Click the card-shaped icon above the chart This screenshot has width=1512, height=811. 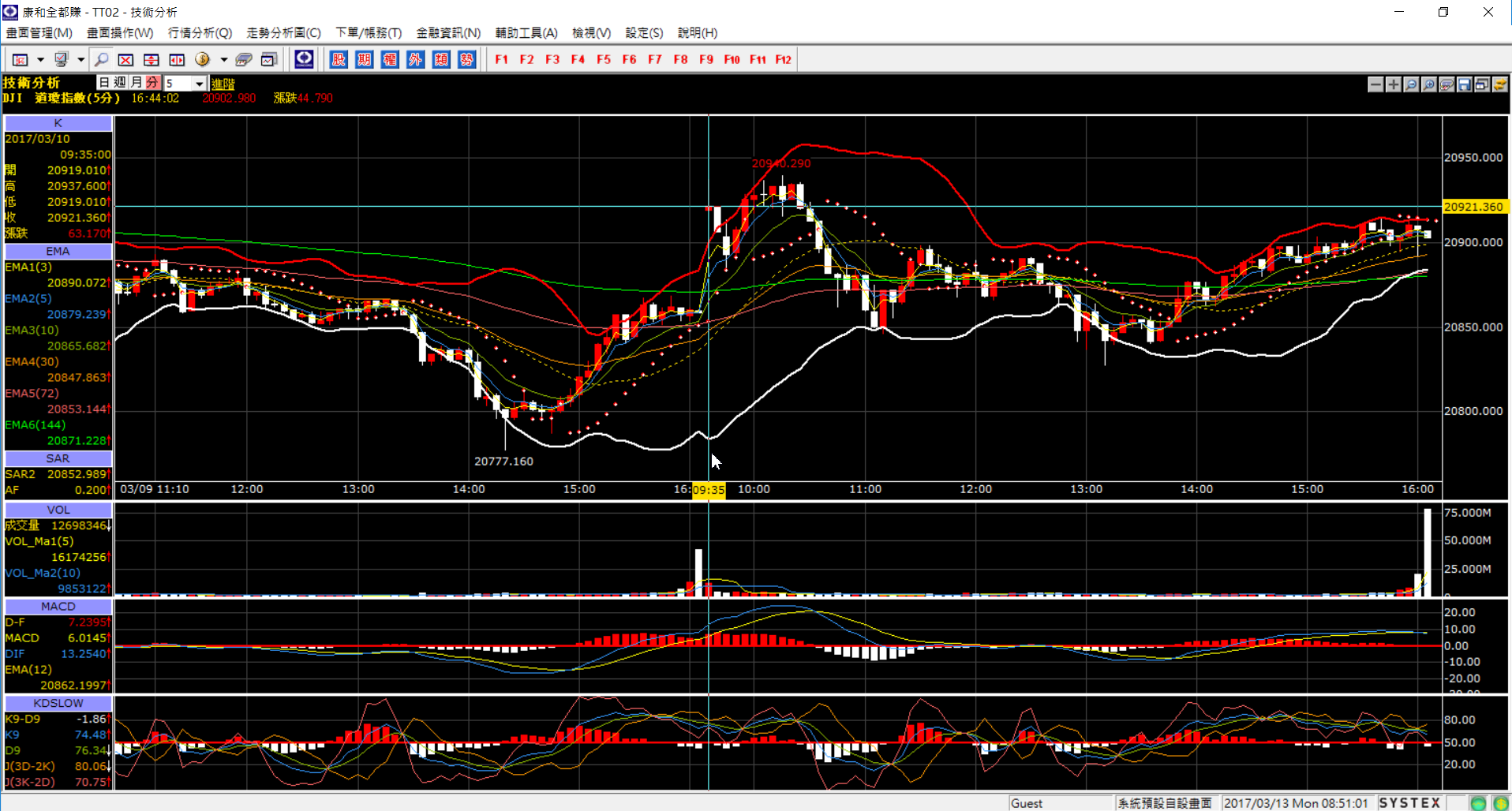tap(1447, 84)
